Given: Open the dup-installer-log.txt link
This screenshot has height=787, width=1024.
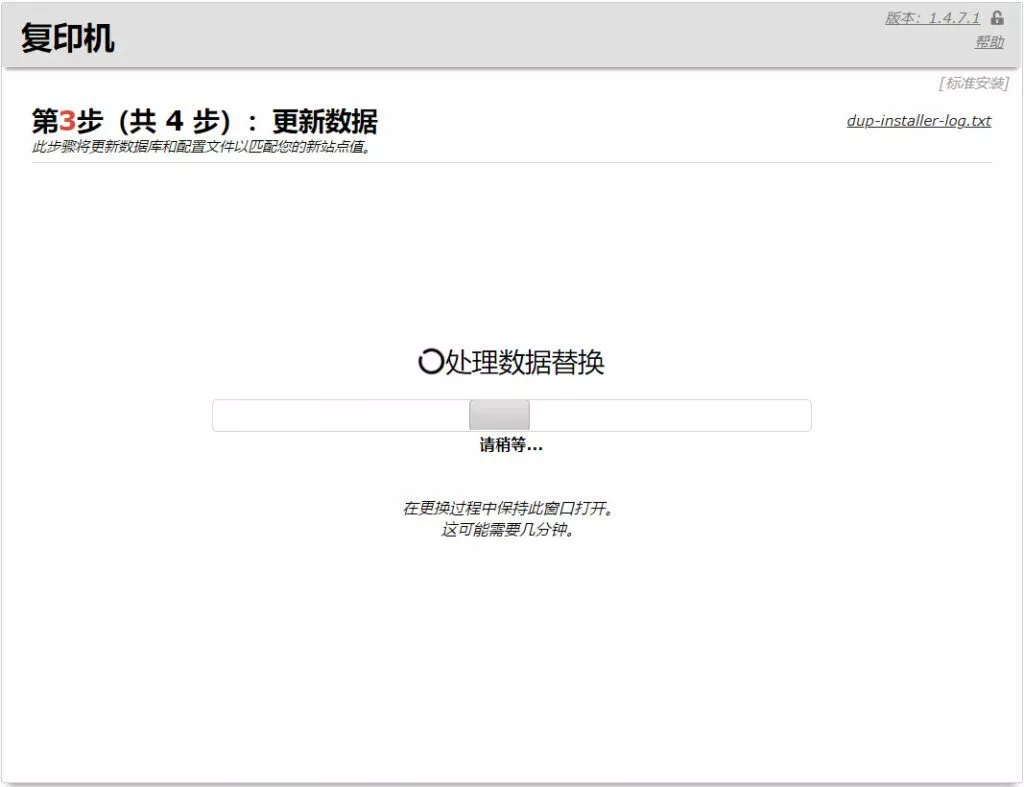Looking at the screenshot, I should tap(919, 121).
